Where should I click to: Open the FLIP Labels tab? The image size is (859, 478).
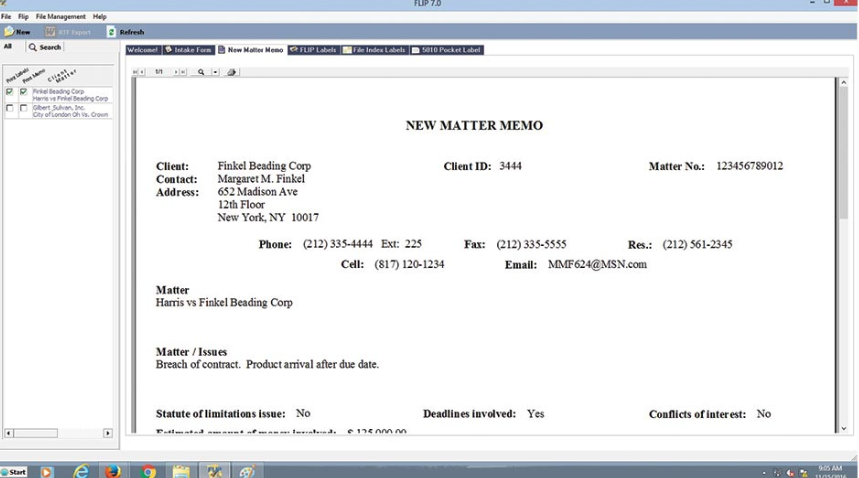(313, 50)
